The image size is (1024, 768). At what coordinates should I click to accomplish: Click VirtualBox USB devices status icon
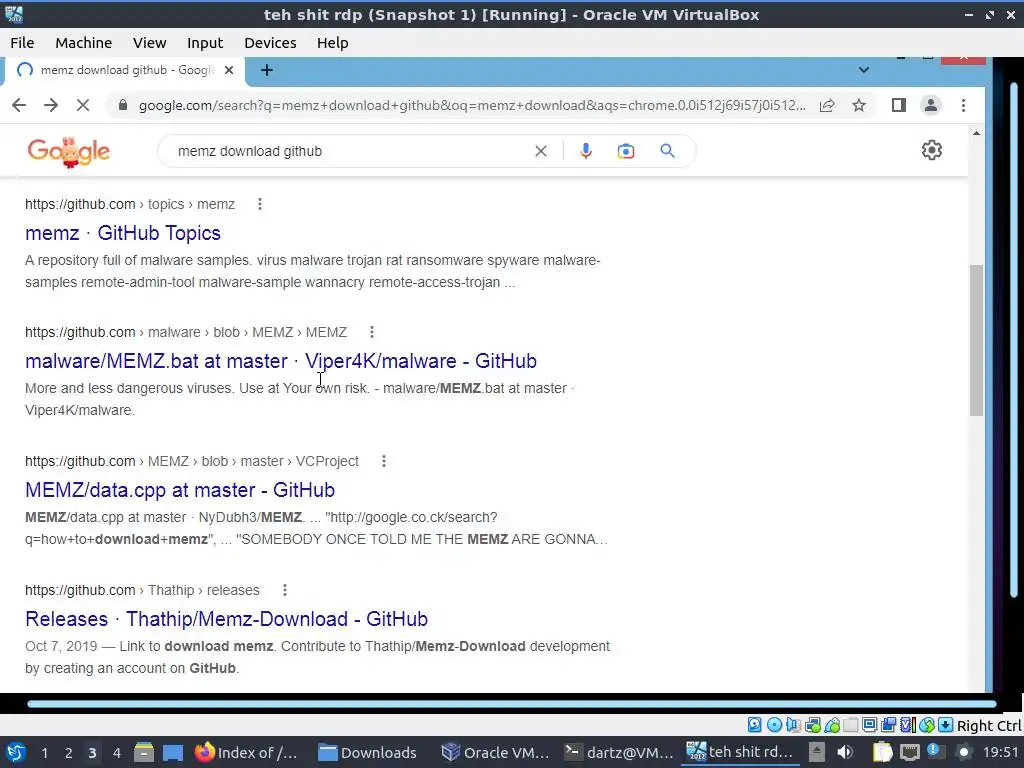point(832,725)
